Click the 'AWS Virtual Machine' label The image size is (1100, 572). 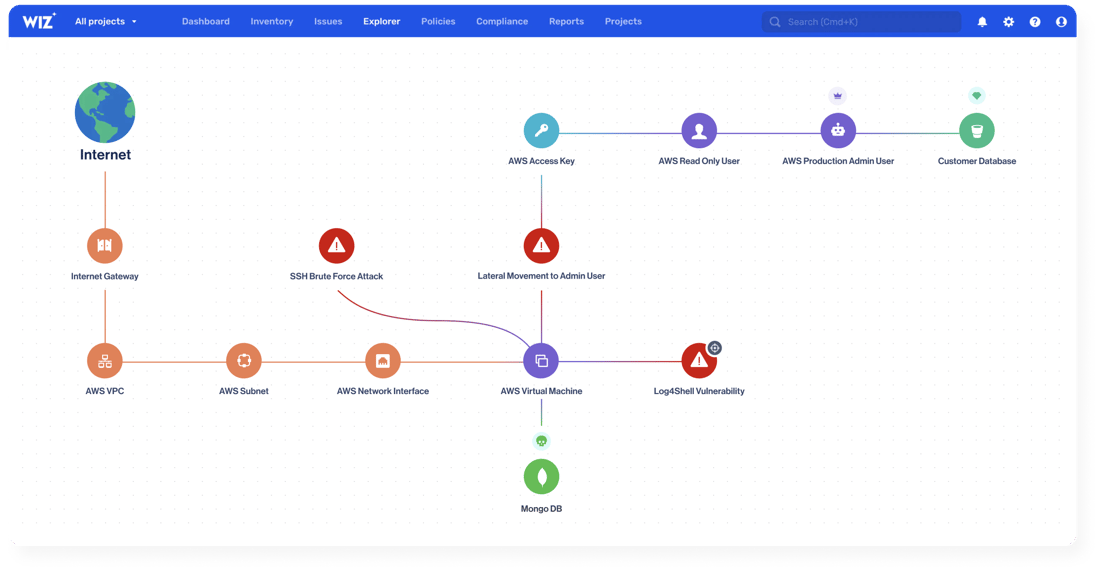[x=541, y=391]
